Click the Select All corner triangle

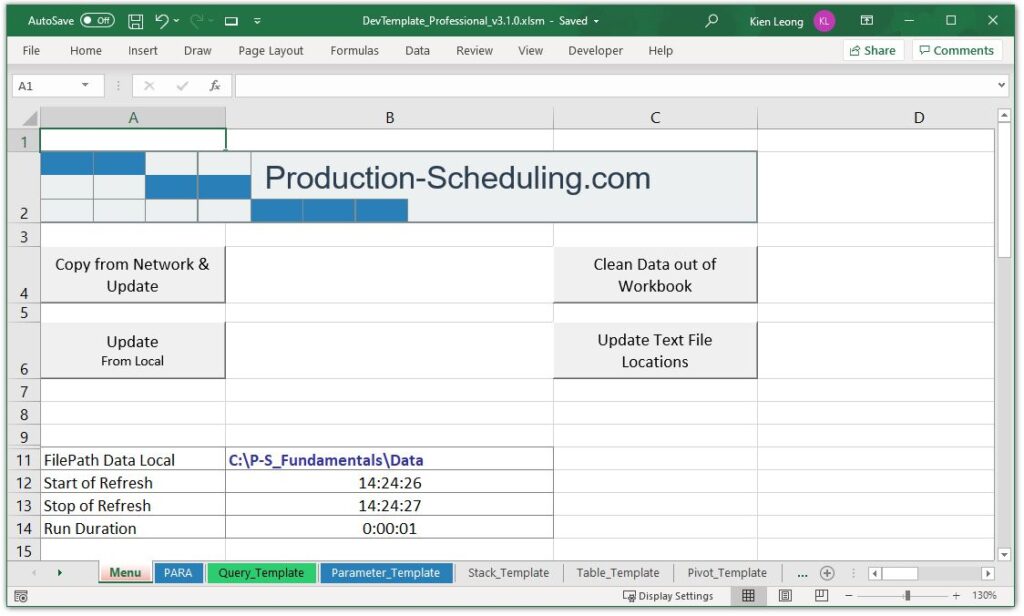pos(30,118)
